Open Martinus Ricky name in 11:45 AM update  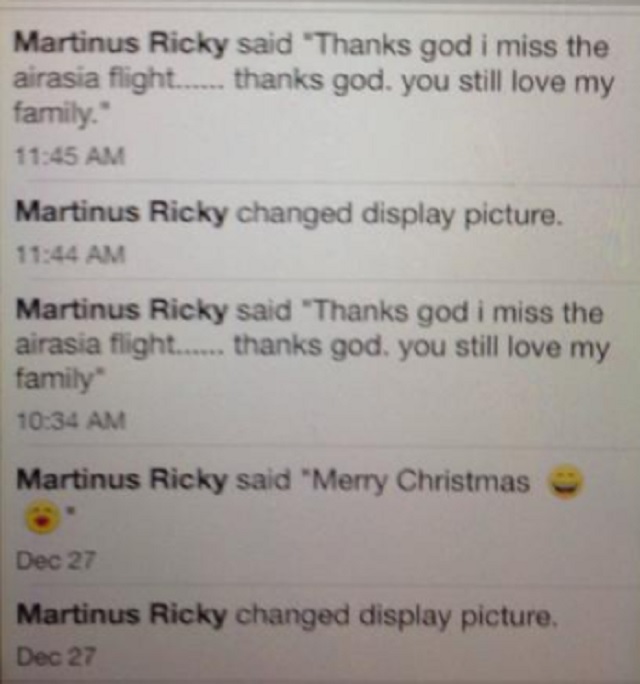coord(121,45)
